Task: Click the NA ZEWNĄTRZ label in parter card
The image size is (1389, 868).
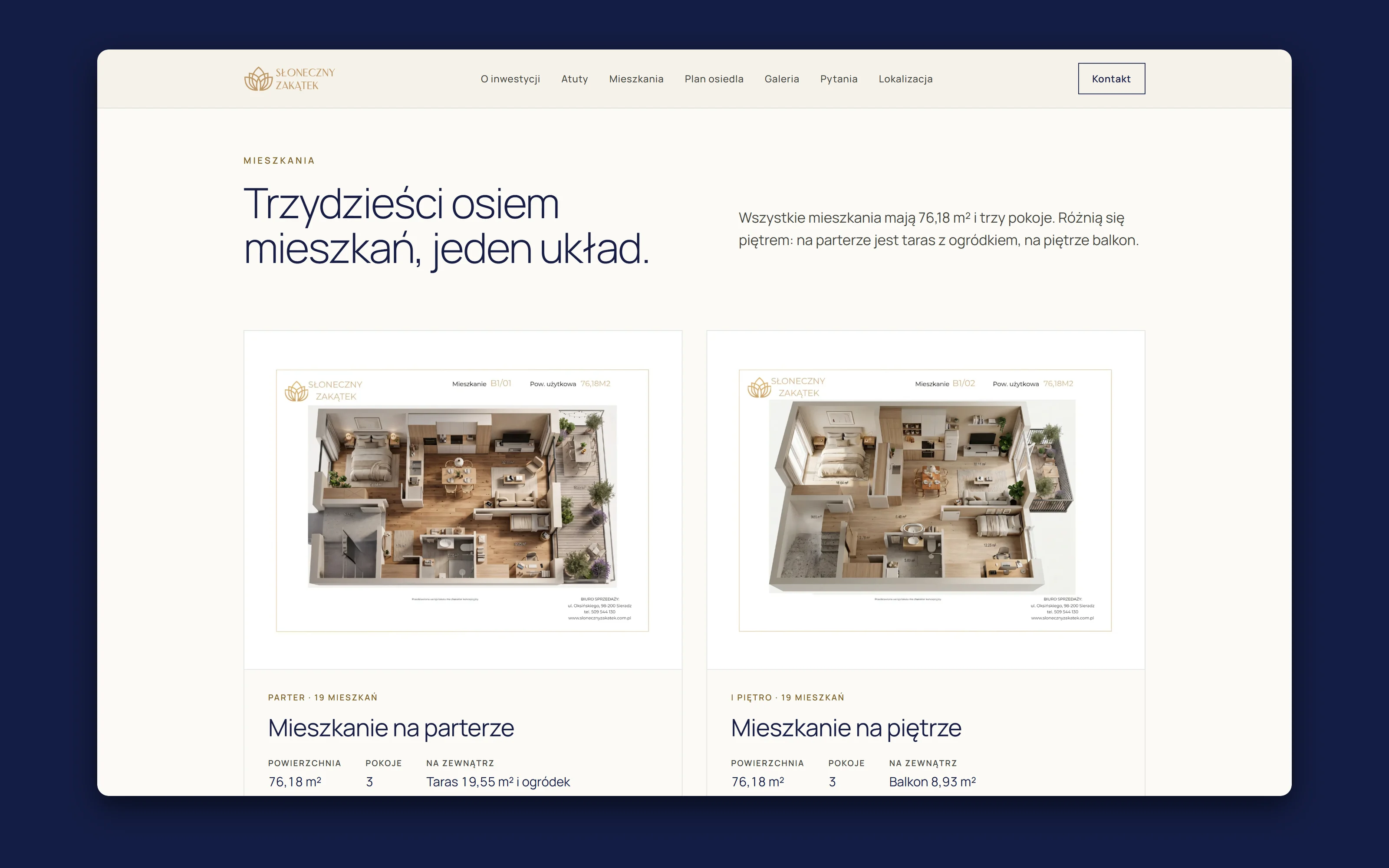Action: pyautogui.click(x=460, y=763)
